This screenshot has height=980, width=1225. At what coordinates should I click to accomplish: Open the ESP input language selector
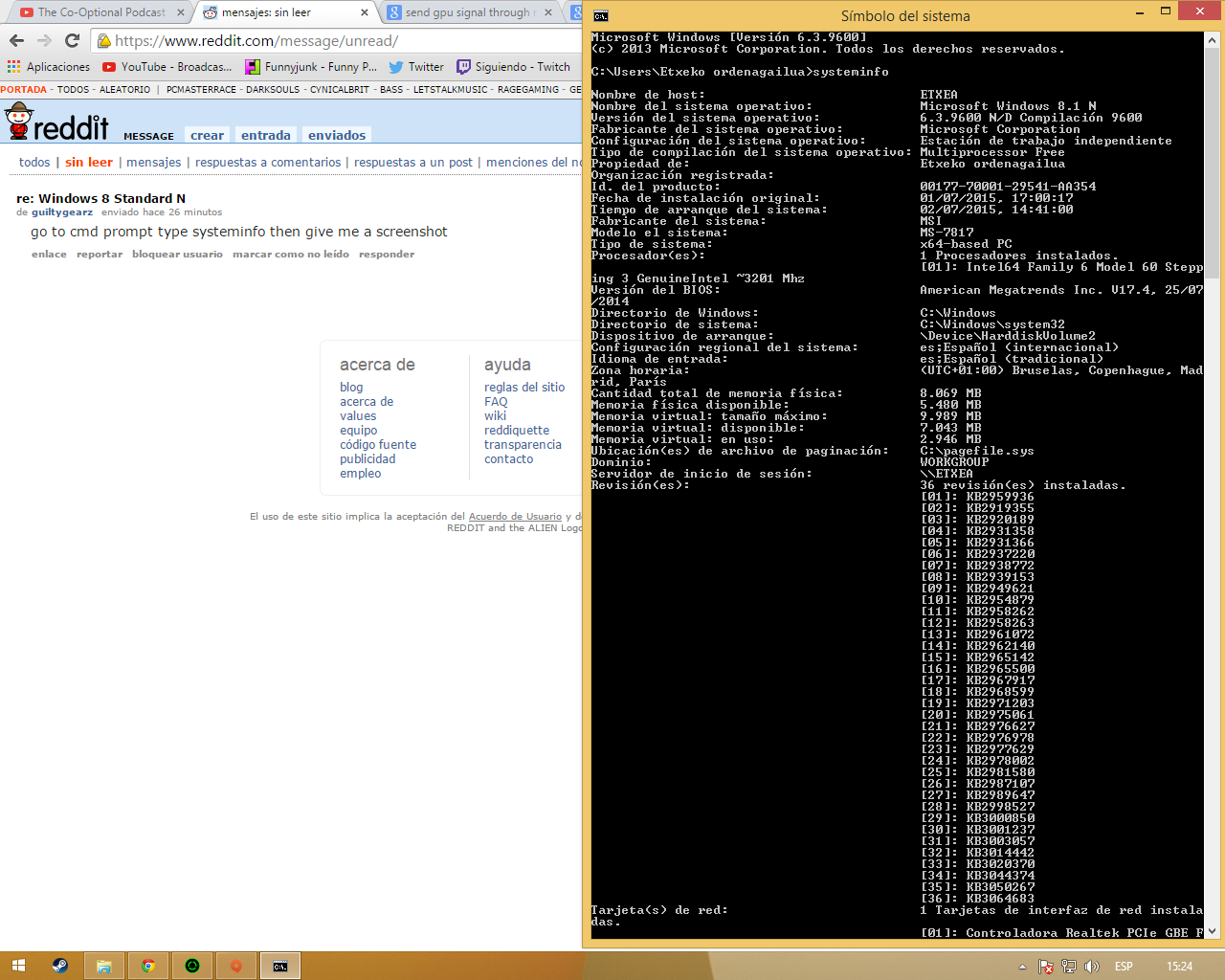(1124, 967)
